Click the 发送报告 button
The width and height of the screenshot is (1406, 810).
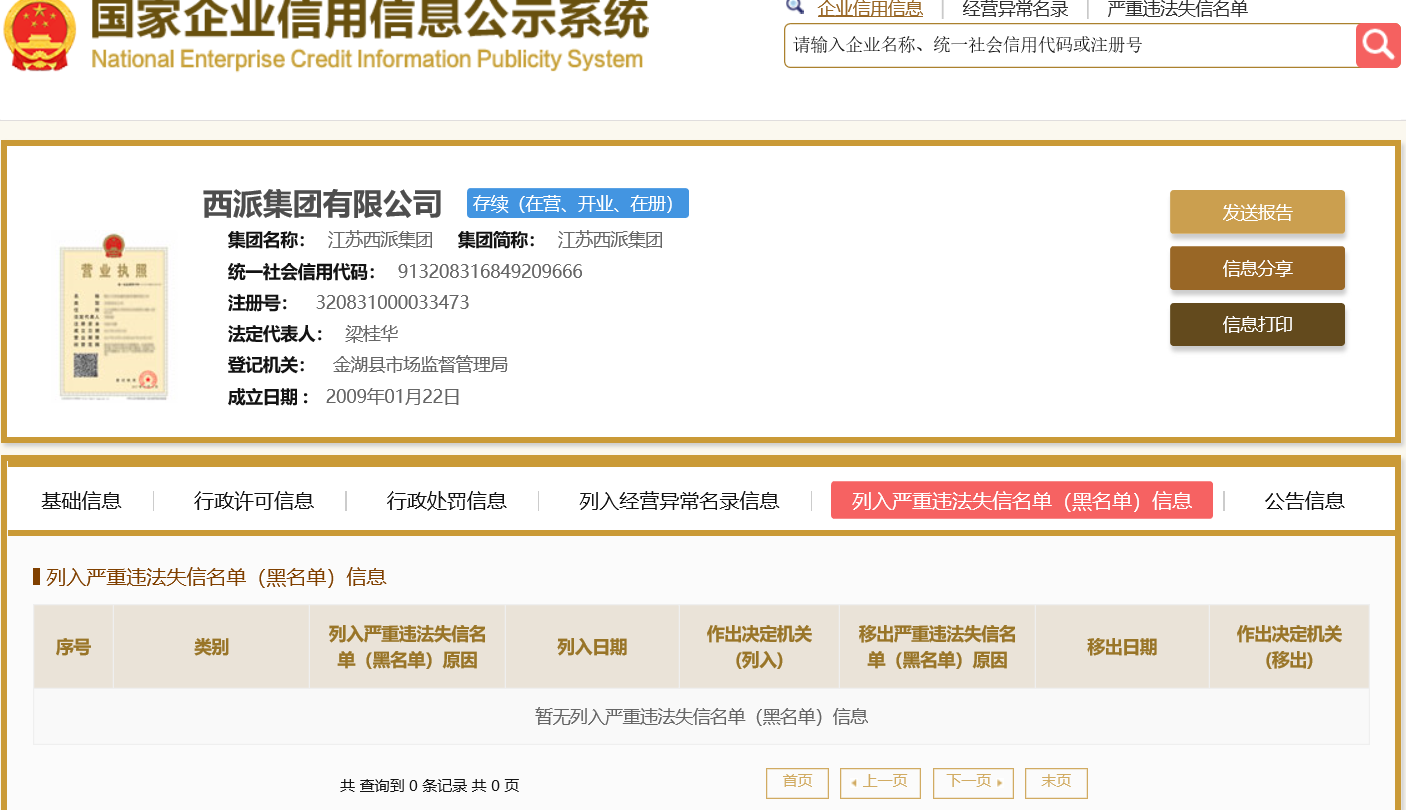tap(1257, 212)
